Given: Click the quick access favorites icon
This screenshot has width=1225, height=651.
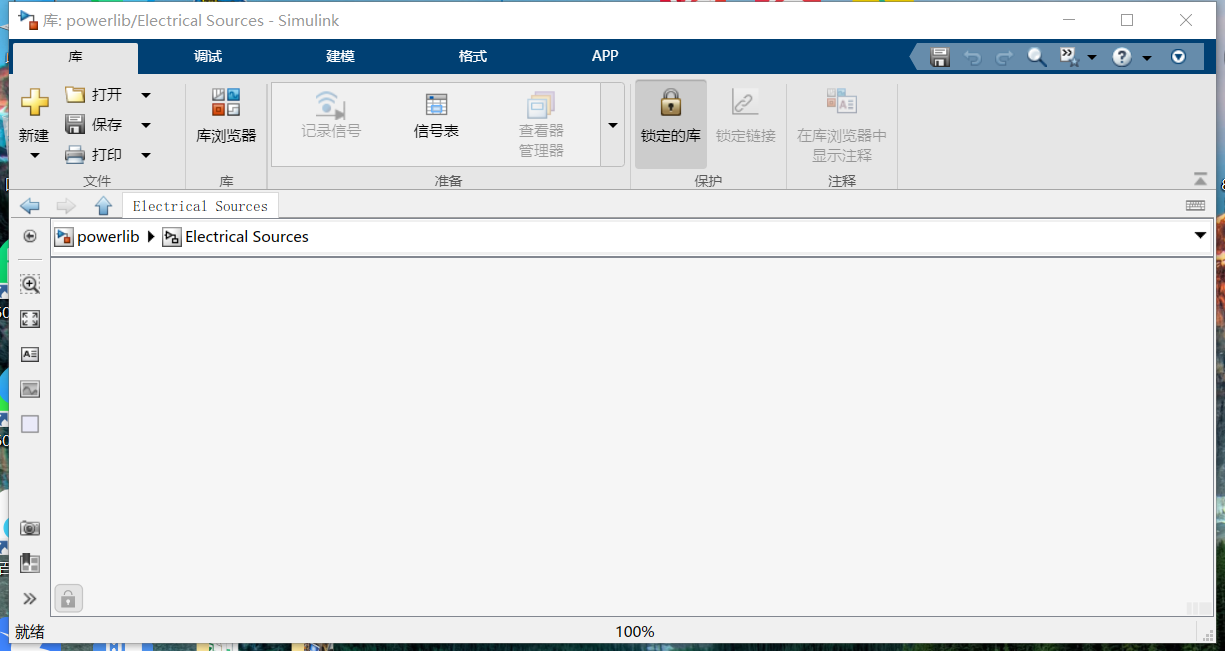Looking at the screenshot, I should coord(1069,57).
